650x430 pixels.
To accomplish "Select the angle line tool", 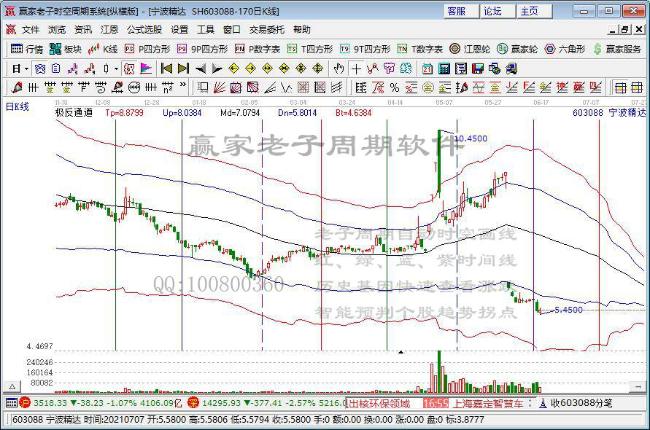I will (270, 87).
